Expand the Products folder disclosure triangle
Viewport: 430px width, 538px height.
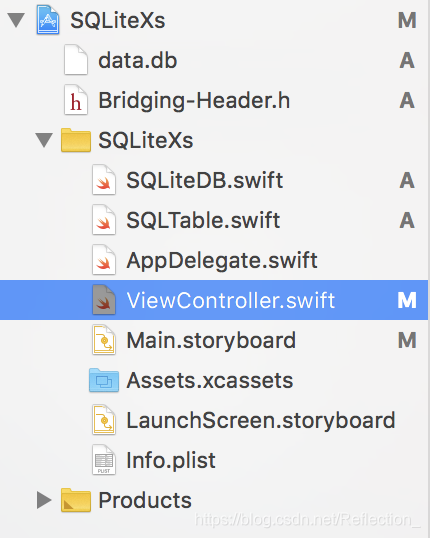click(44, 500)
